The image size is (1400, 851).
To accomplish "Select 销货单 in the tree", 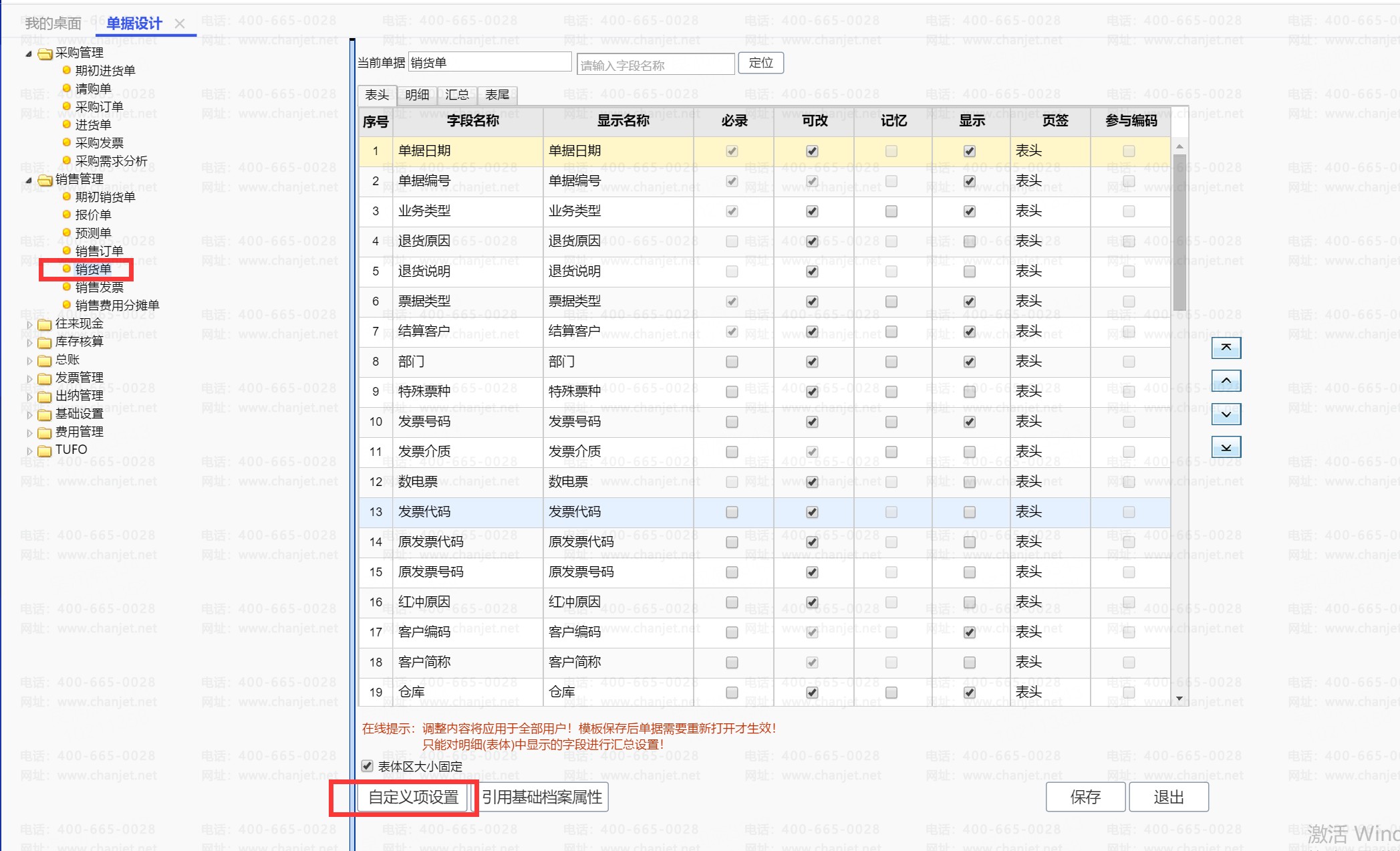I will (93, 269).
